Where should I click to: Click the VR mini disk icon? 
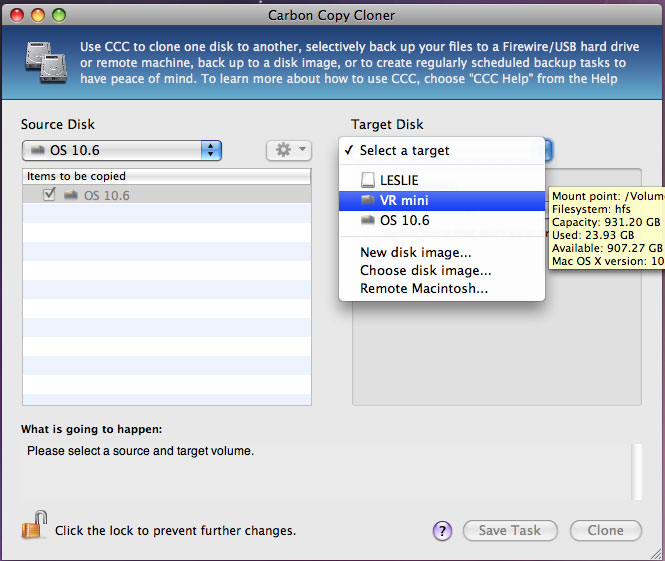(368, 200)
